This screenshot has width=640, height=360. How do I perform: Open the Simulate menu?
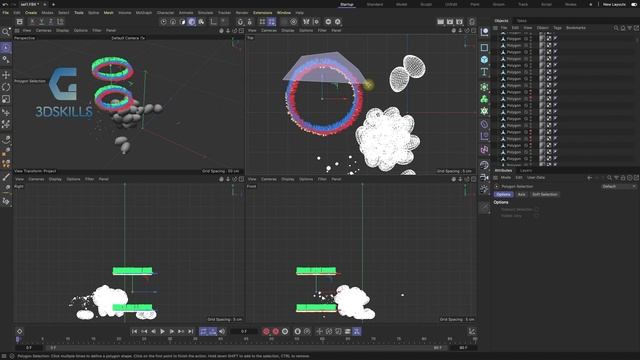[205, 13]
